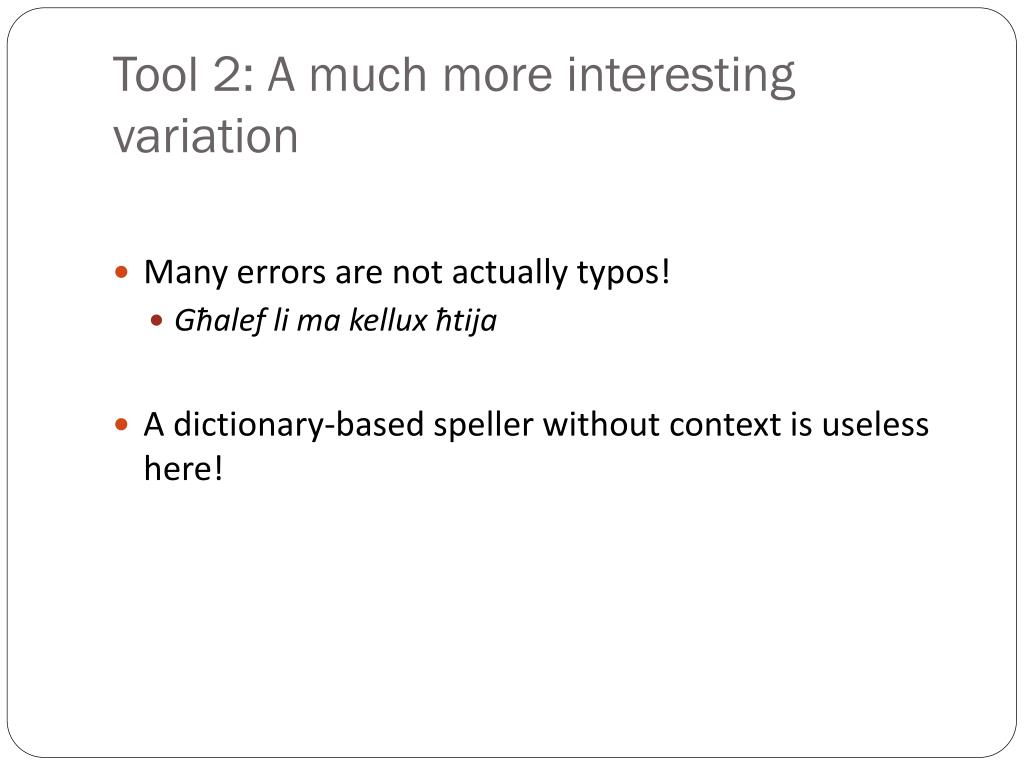Click the word 'speller' in second bullet
The width and height of the screenshot is (1024, 768).
483,426
